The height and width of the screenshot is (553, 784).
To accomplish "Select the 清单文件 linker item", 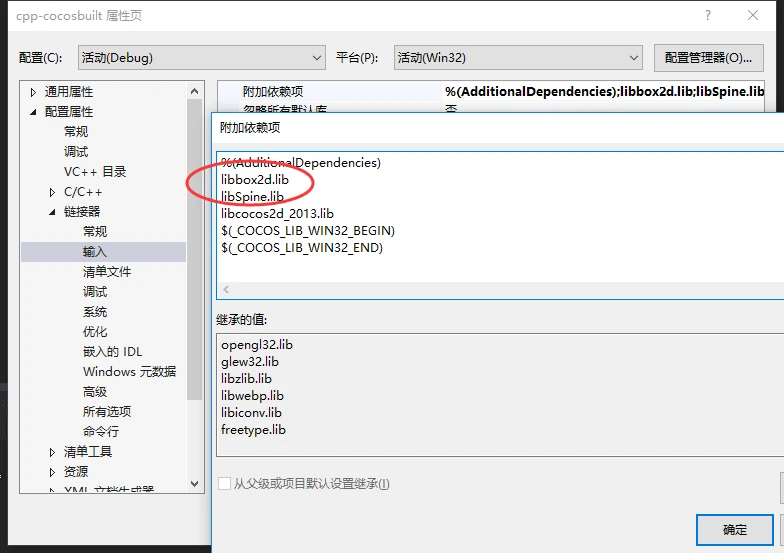I will (x=106, y=272).
